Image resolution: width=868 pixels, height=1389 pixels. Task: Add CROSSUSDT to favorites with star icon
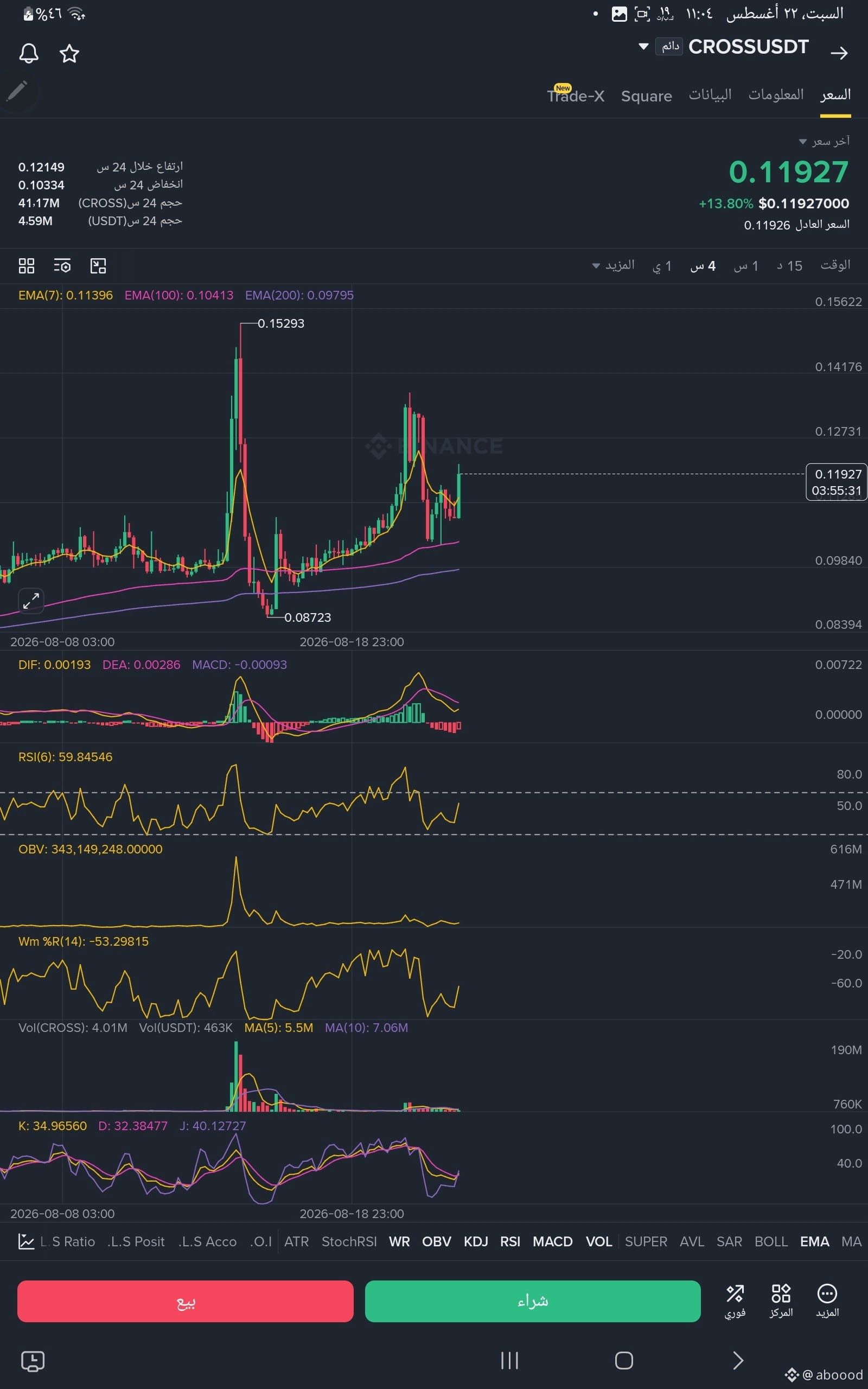pyautogui.click(x=69, y=53)
